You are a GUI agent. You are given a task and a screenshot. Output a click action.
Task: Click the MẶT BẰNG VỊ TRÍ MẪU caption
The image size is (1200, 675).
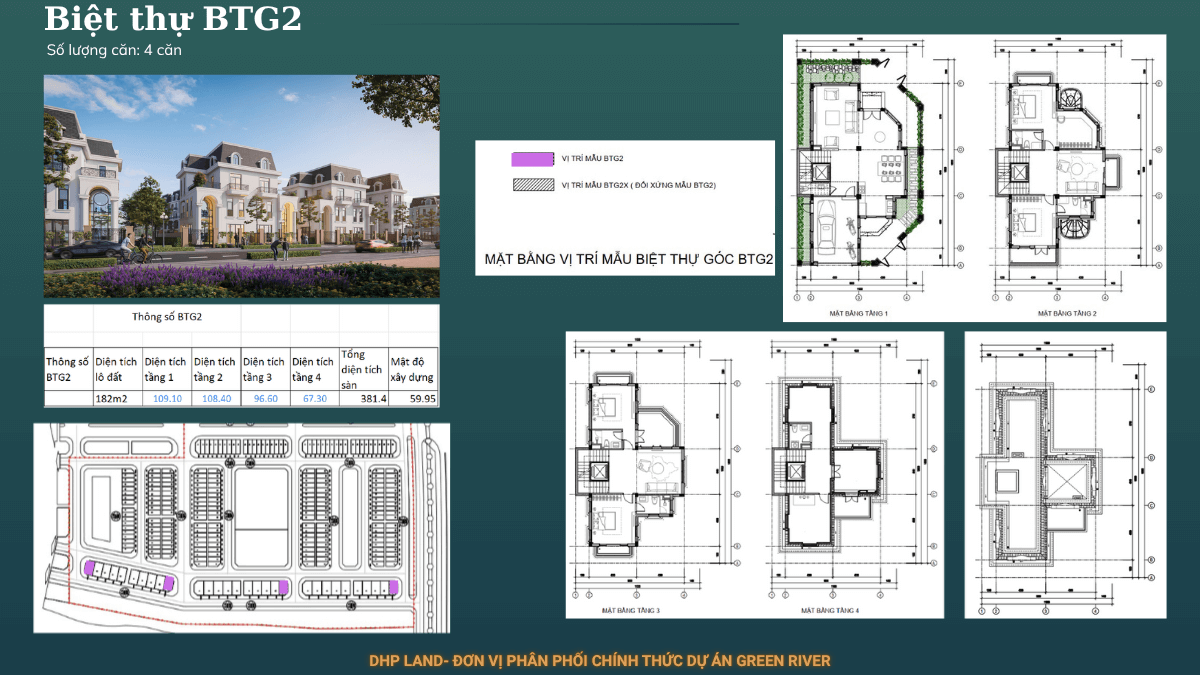pyautogui.click(x=629, y=260)
